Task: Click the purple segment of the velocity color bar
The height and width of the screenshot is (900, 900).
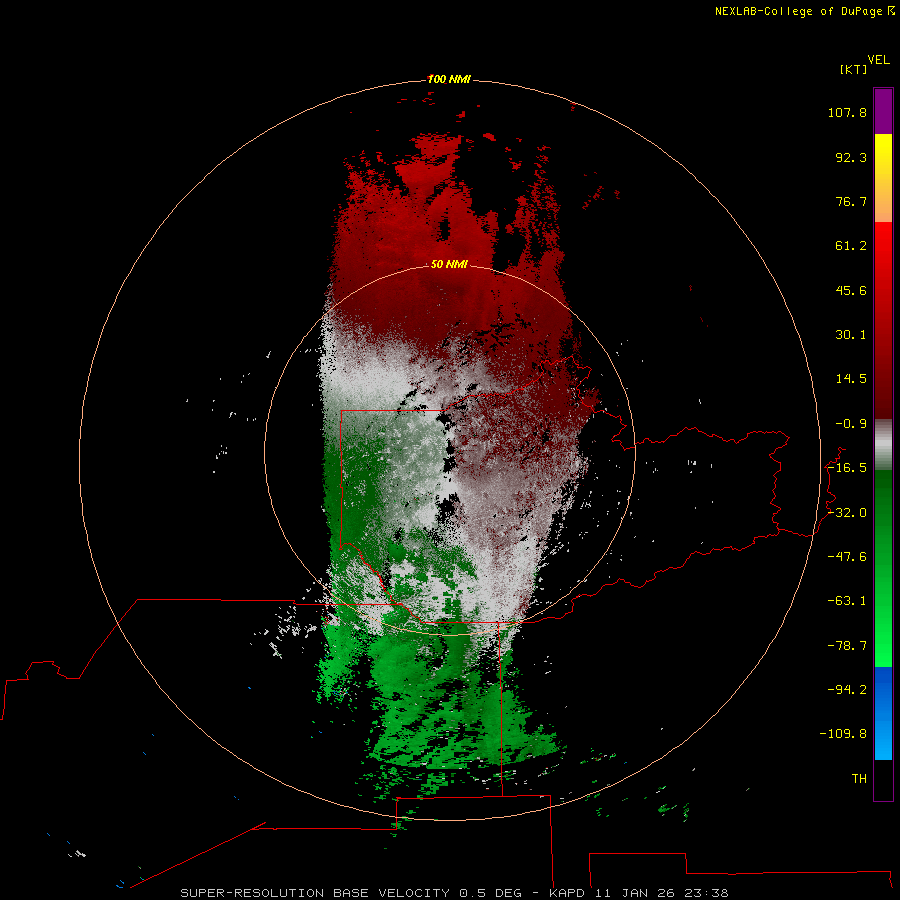Action: coord(883,111)
